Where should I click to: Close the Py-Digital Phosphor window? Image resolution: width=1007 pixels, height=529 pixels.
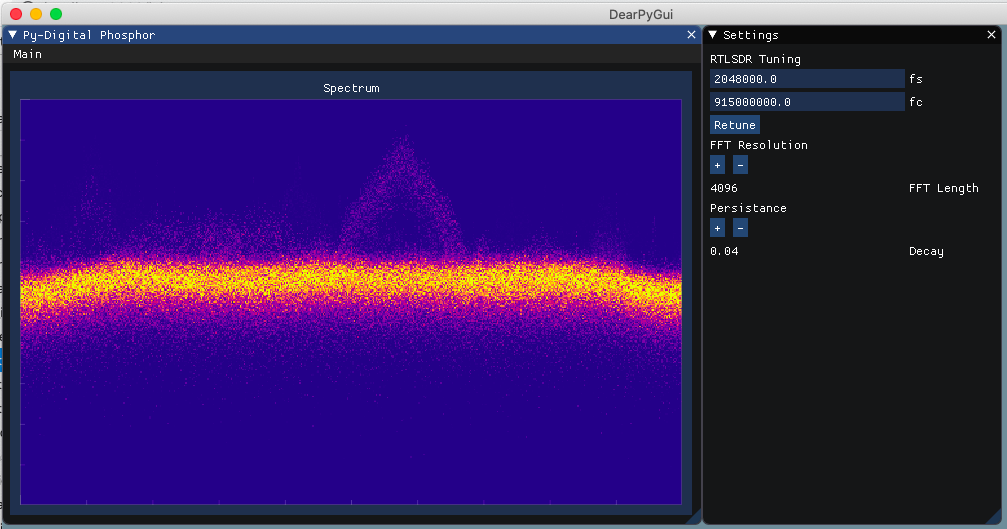coord(691,35)
